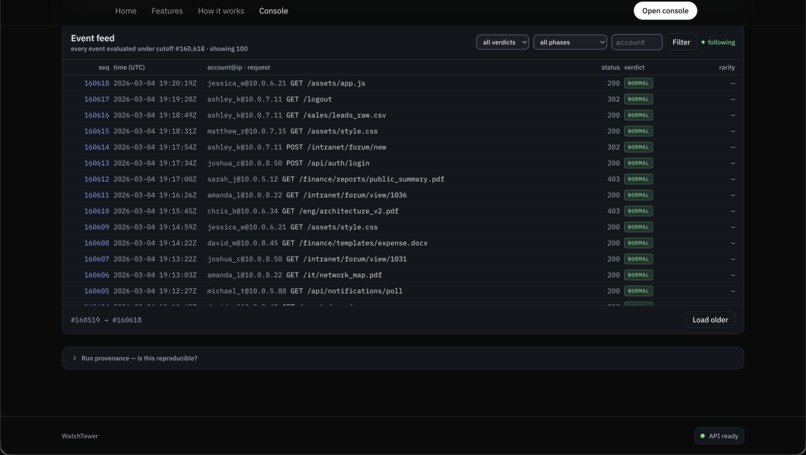
Task: Click the verdict column header
Action: [634, 67]
